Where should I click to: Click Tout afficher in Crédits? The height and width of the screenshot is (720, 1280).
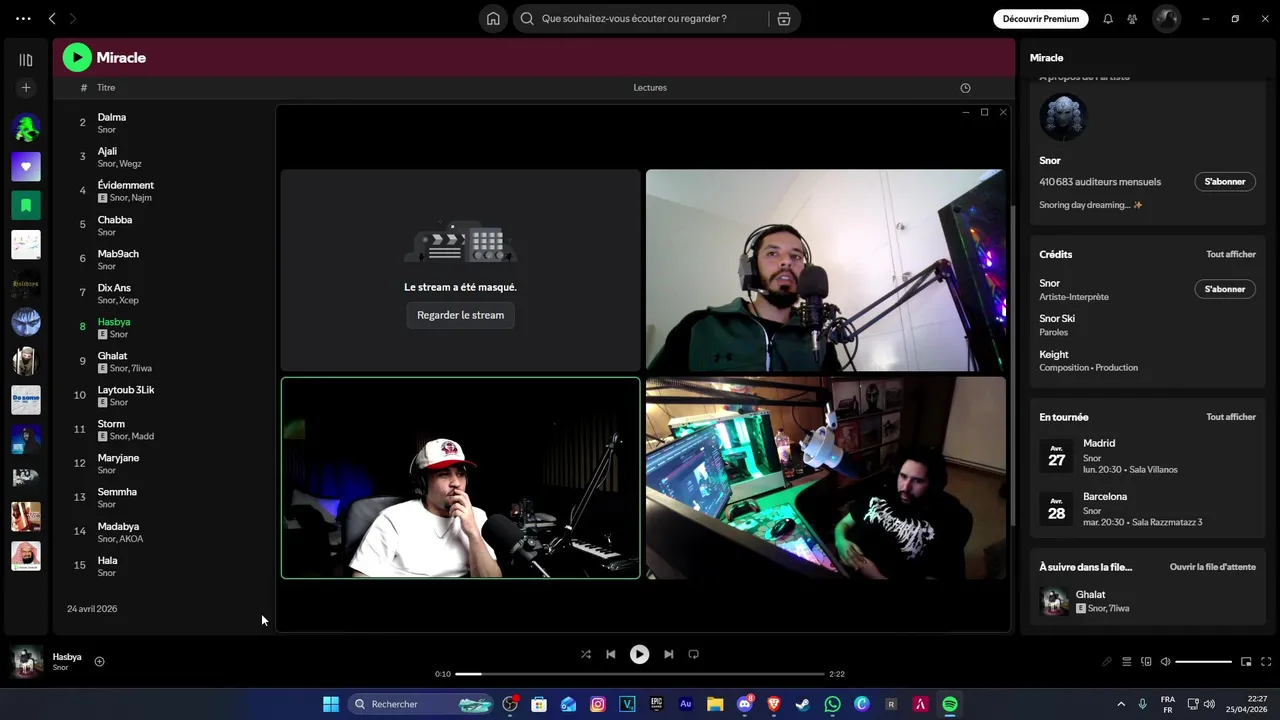point(1231,254)
